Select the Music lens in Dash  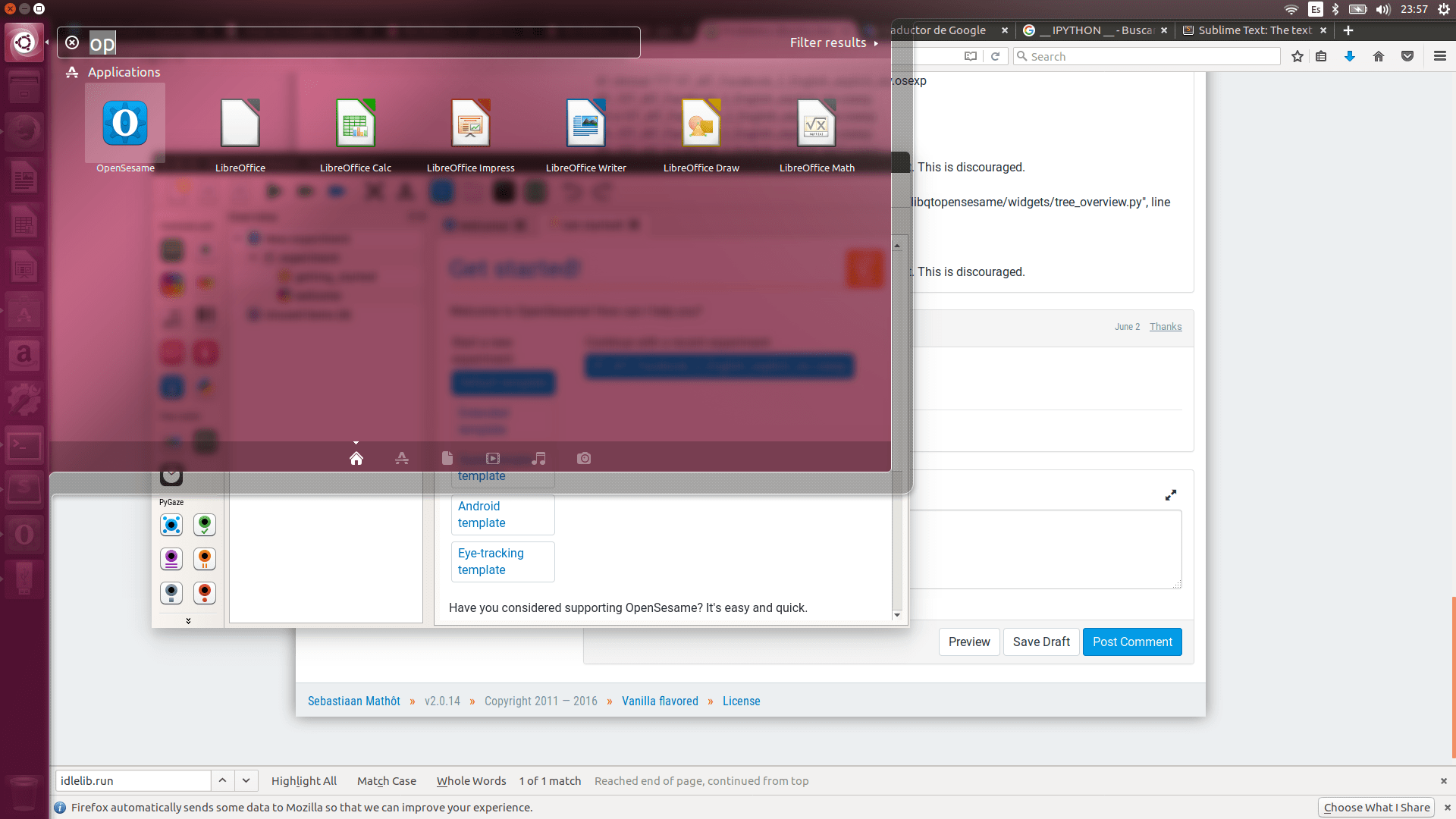pyautogui.click(x=538, y=458)
